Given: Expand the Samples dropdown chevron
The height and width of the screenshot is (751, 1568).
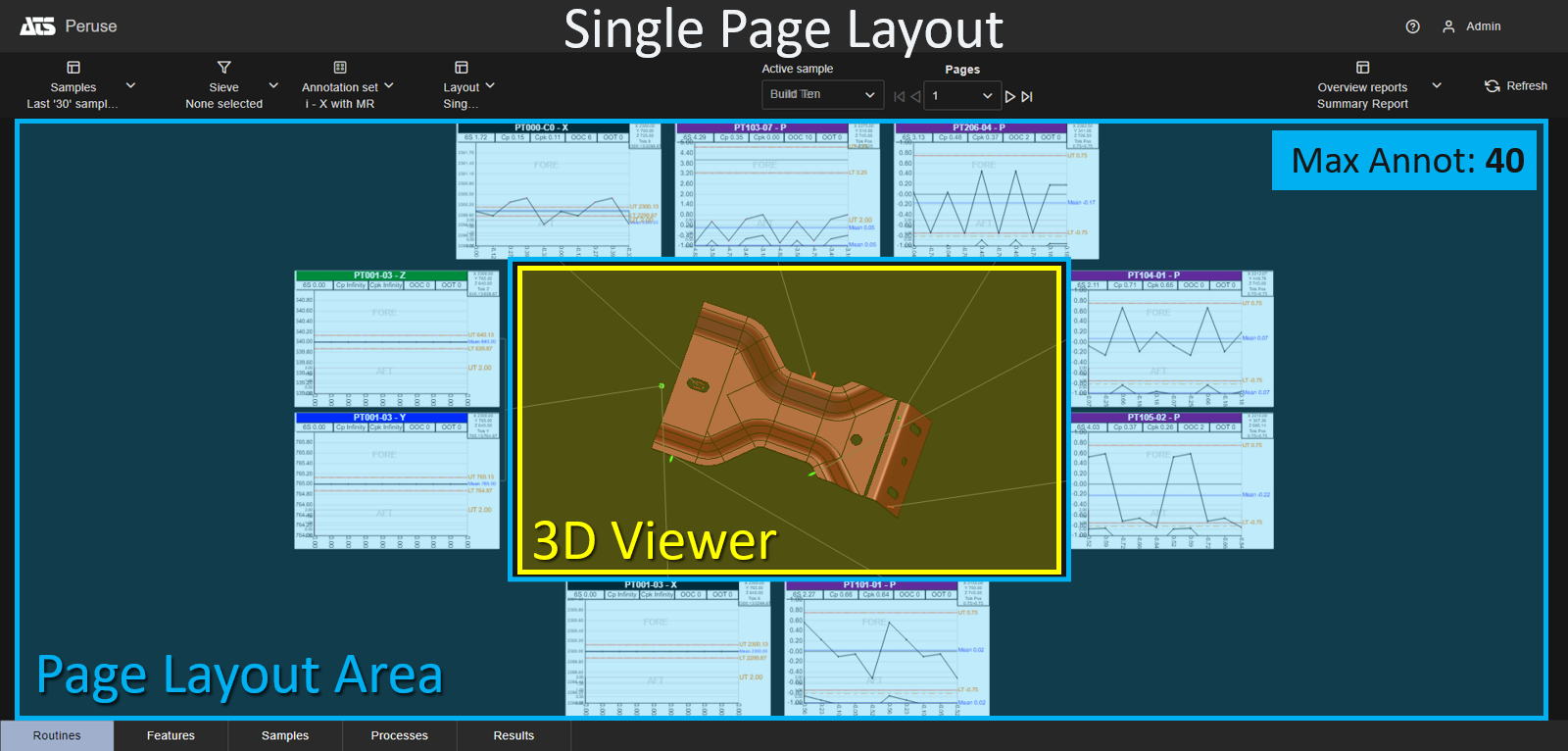Looking at the screenshot, I should (x=130, y=85).
